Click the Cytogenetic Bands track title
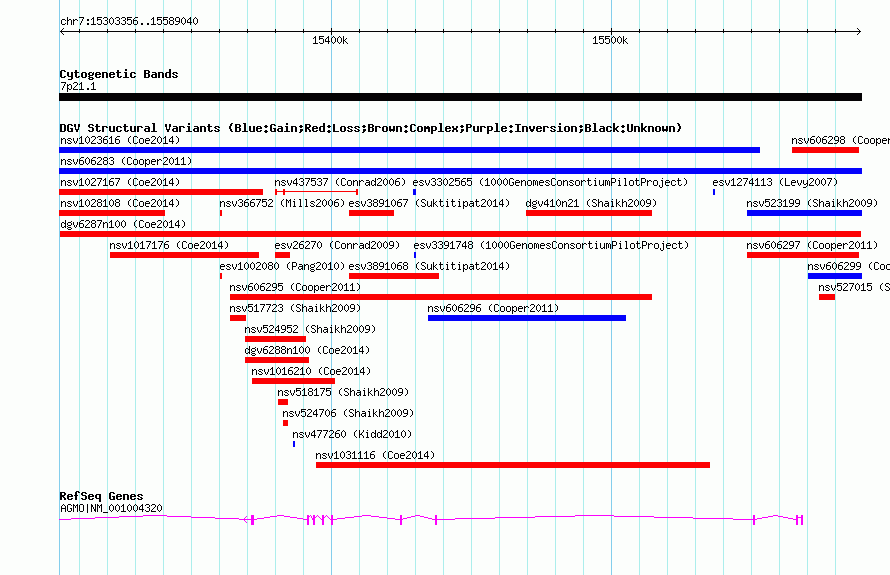This screenshot has width=890, height=575. (x=119, y=74)
